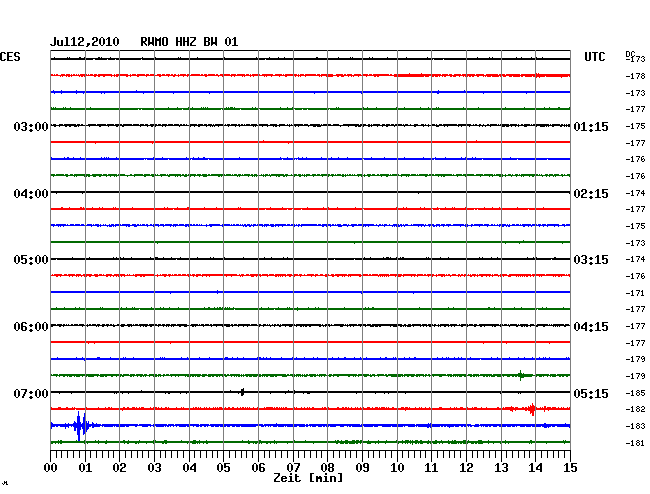This screenshot has height=494, width=650.
Task: Click the 04:00 local time label
Action: point(31,194)
